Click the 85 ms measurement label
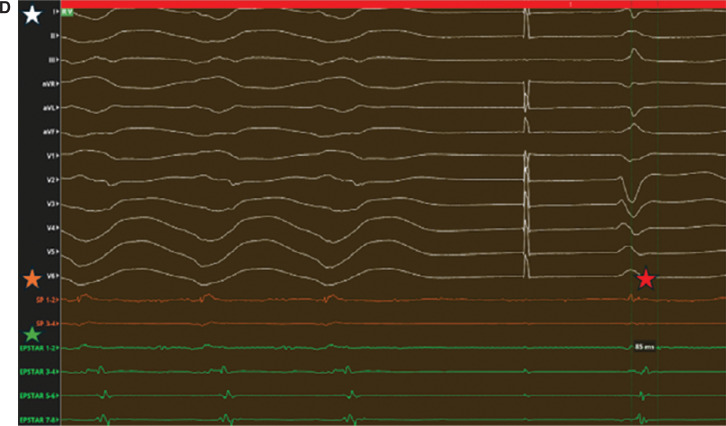This screenshot has height=426, width=726. click(x=645, y=347)
